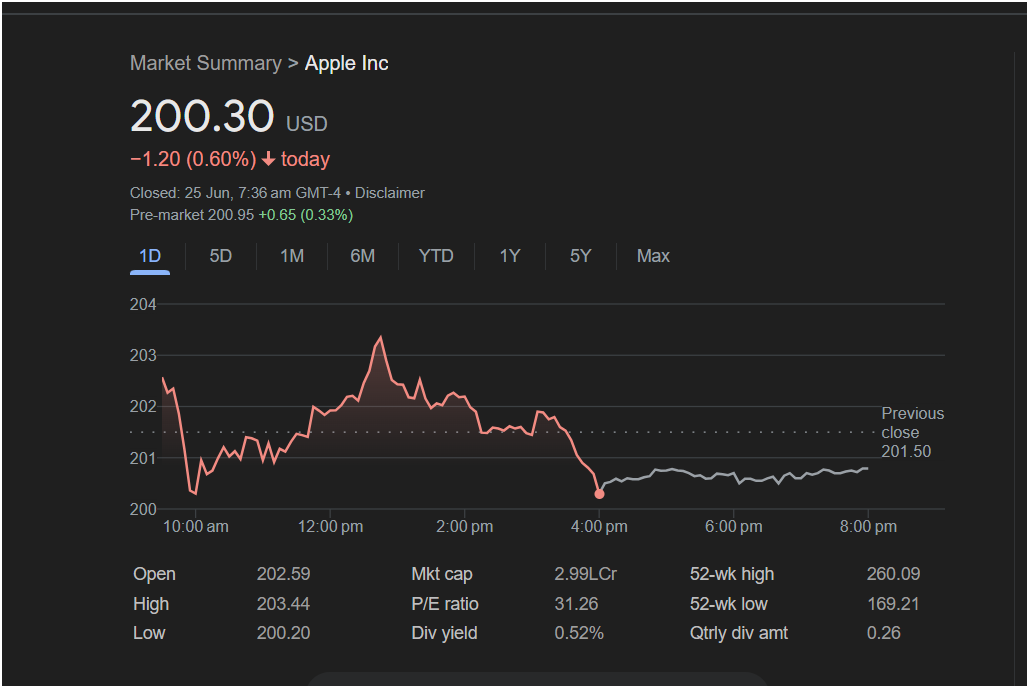Image resolution: width=1029 pixels, height=688 pixels.
Task: Click the red closing-price dot on chart
Action: coord(599,494)
